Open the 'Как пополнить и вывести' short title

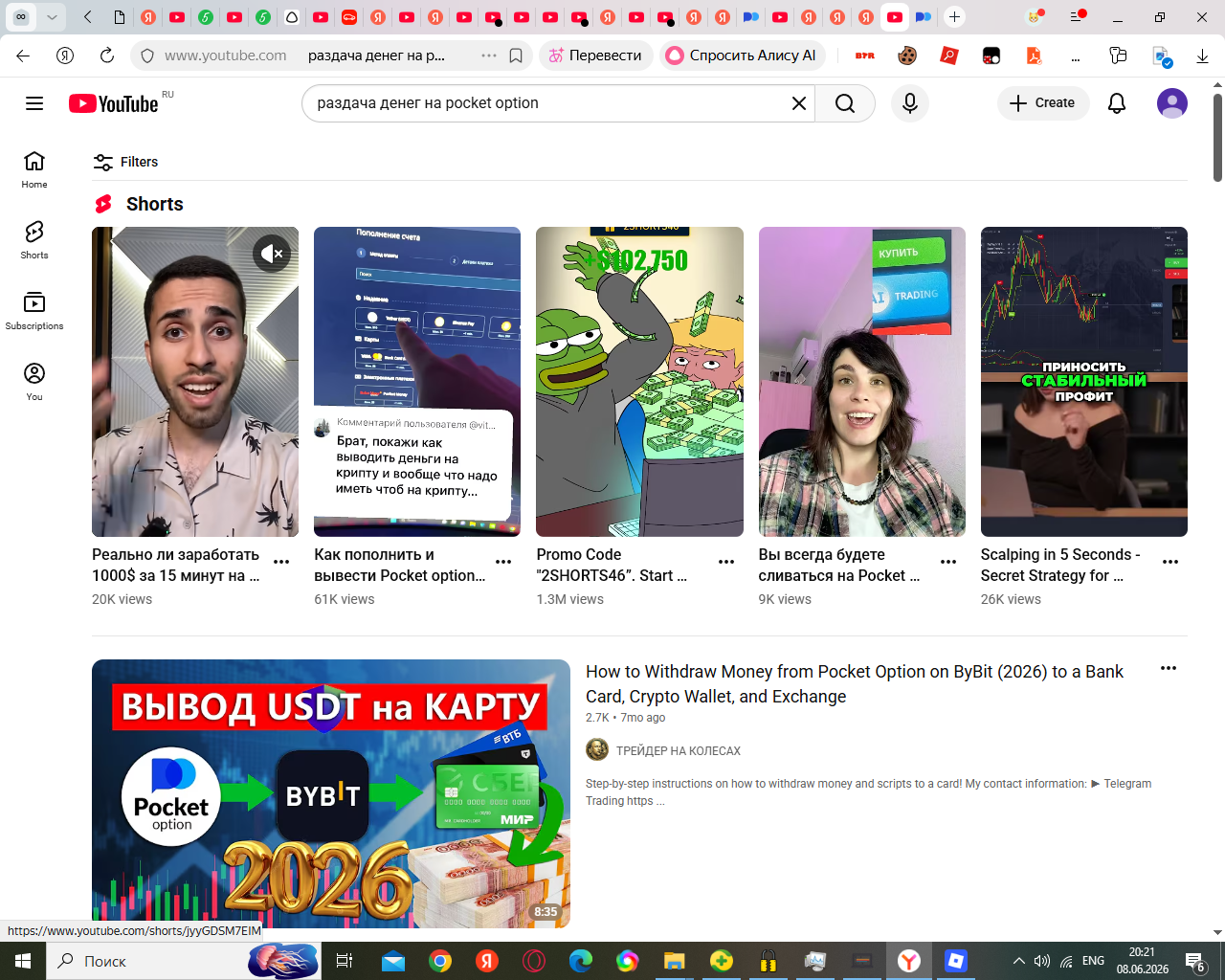coord(400,565)
